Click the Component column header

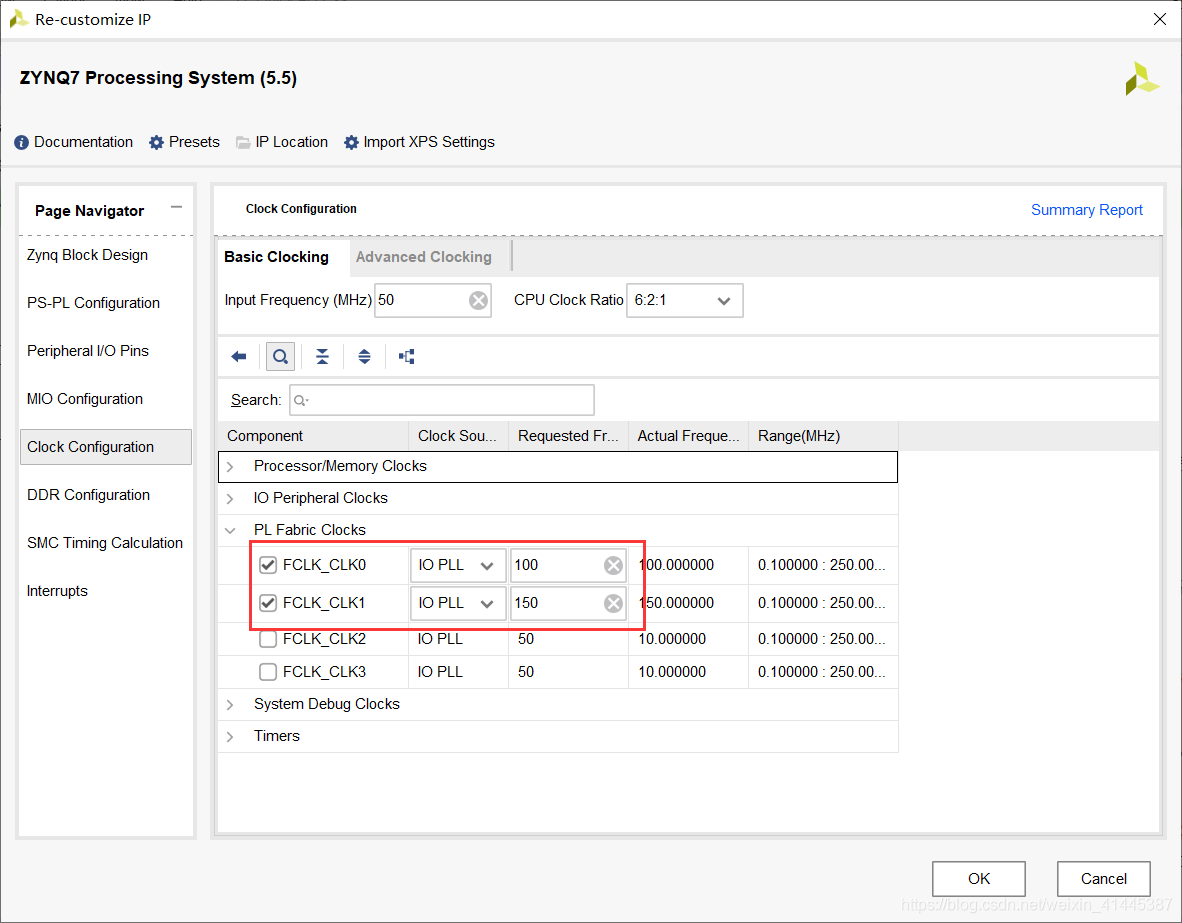point(314,437)
